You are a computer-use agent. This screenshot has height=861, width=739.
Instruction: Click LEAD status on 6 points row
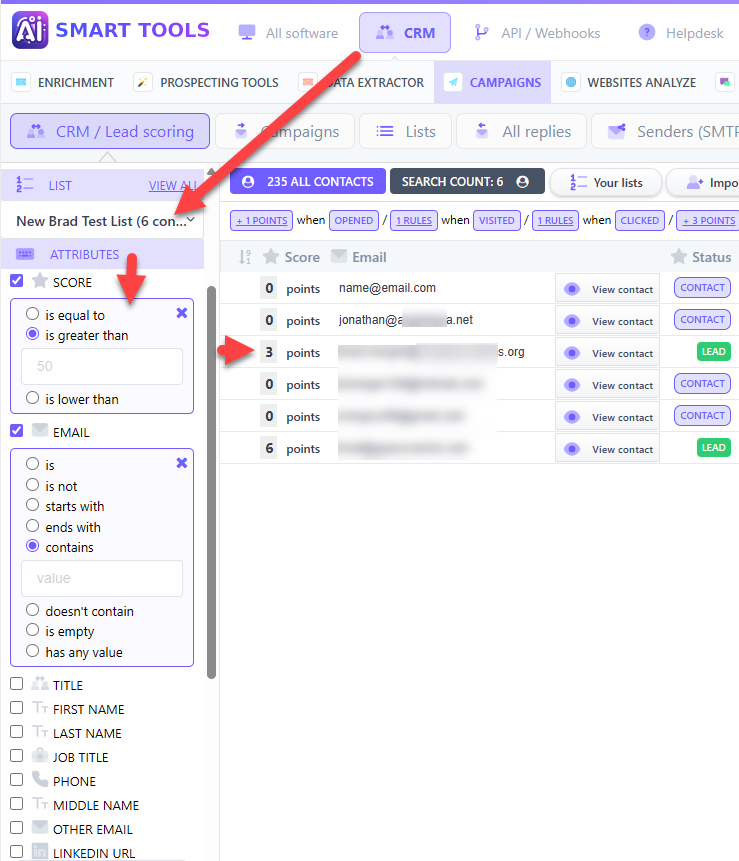point(714,448)
